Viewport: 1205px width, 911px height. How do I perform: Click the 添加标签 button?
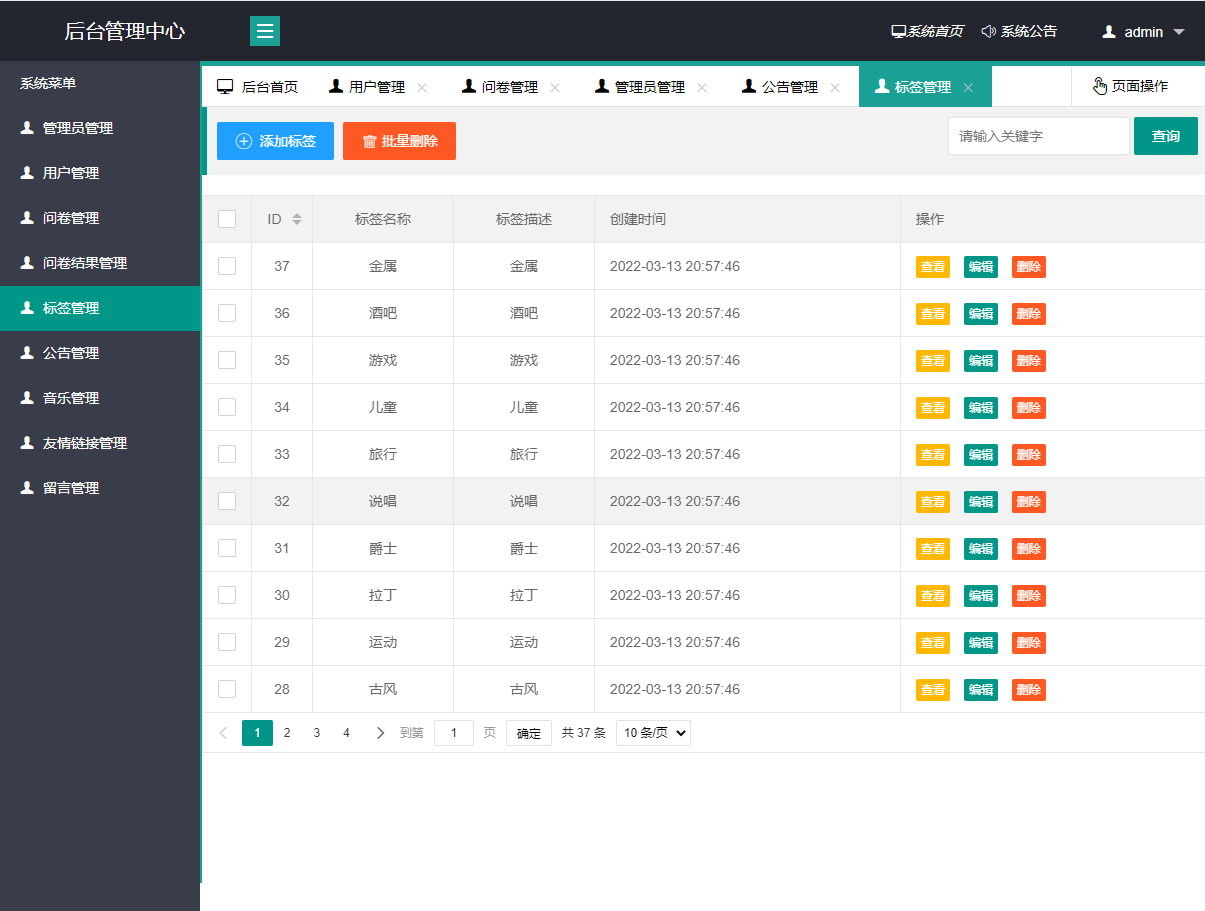(275, 141)
